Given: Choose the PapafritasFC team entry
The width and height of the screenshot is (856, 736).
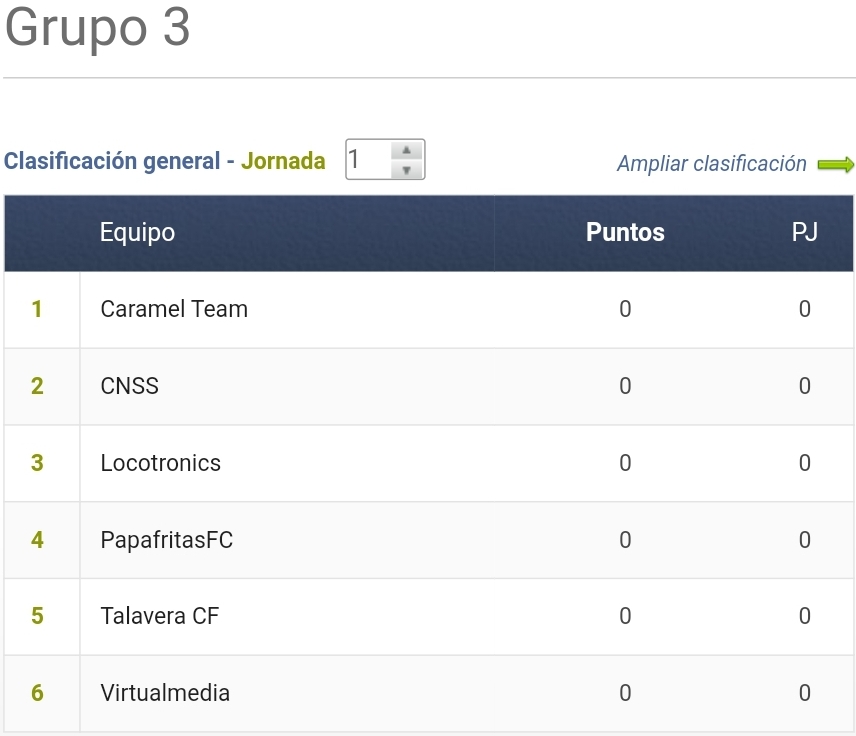Looking at the screenshot, I should pyautogui.click(x=167, y=541).
